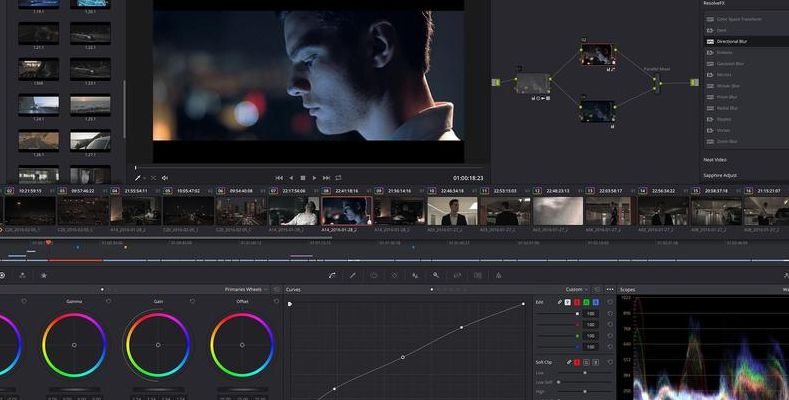The image size is (789, 400).
Task: Adjust the Gamma master wheel slider
Action: click(x=74, y=389)
